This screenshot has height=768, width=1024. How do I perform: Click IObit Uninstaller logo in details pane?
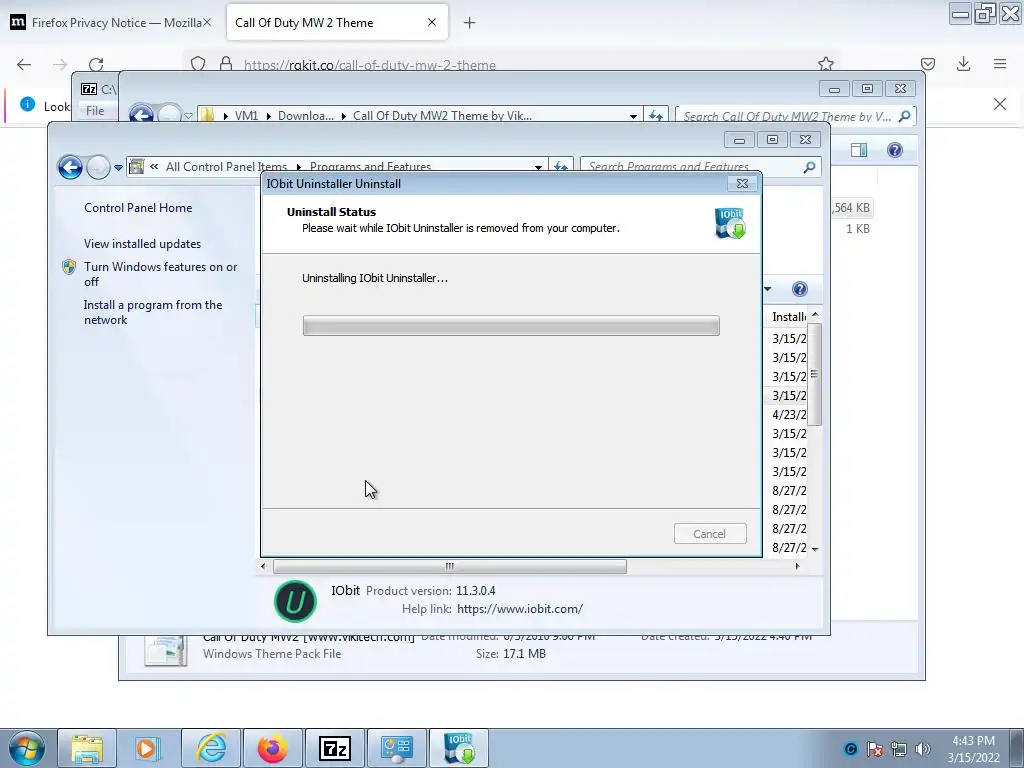[x=295, y=601]
